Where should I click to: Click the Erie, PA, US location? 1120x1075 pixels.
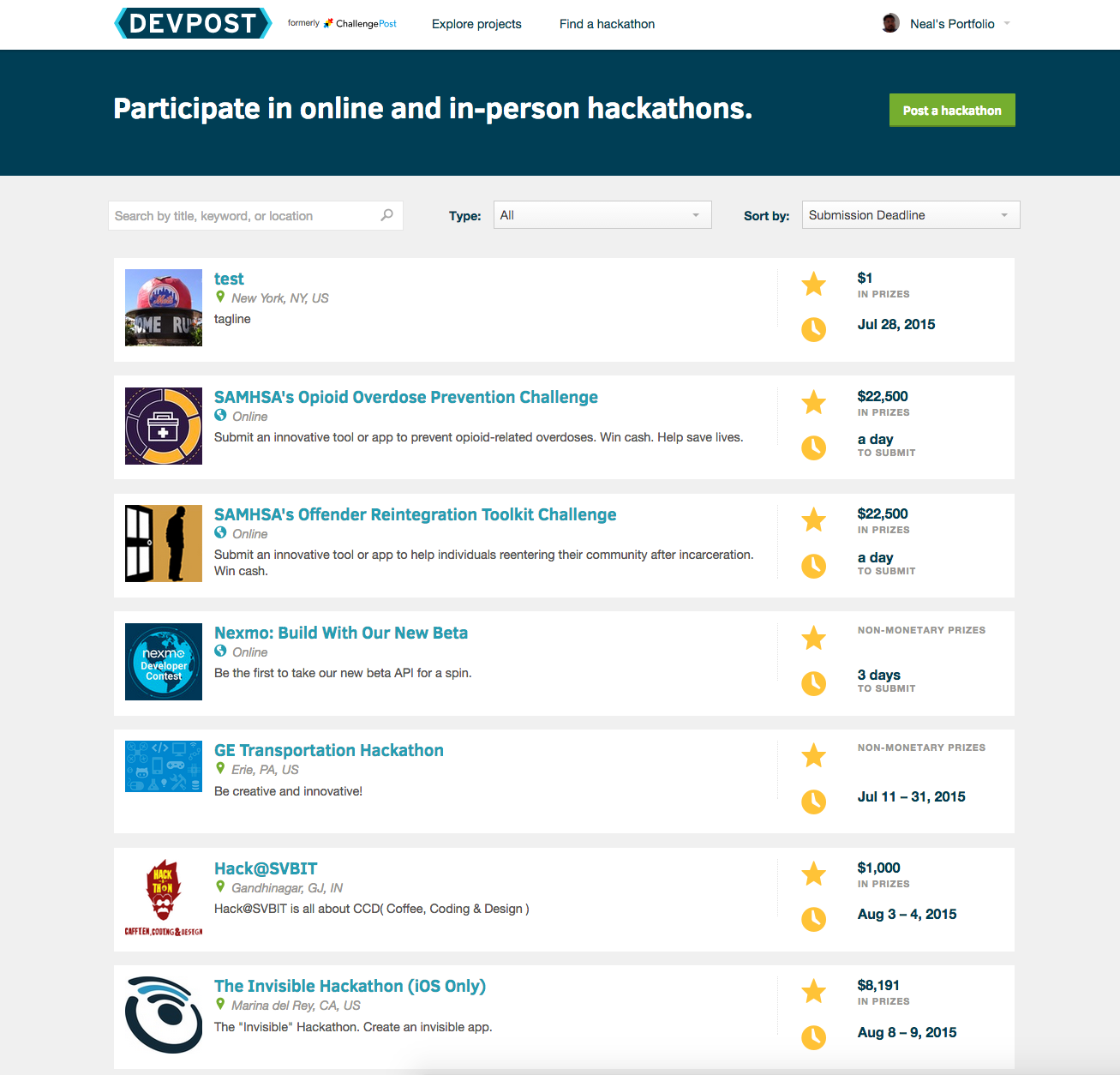click(265, 770)
